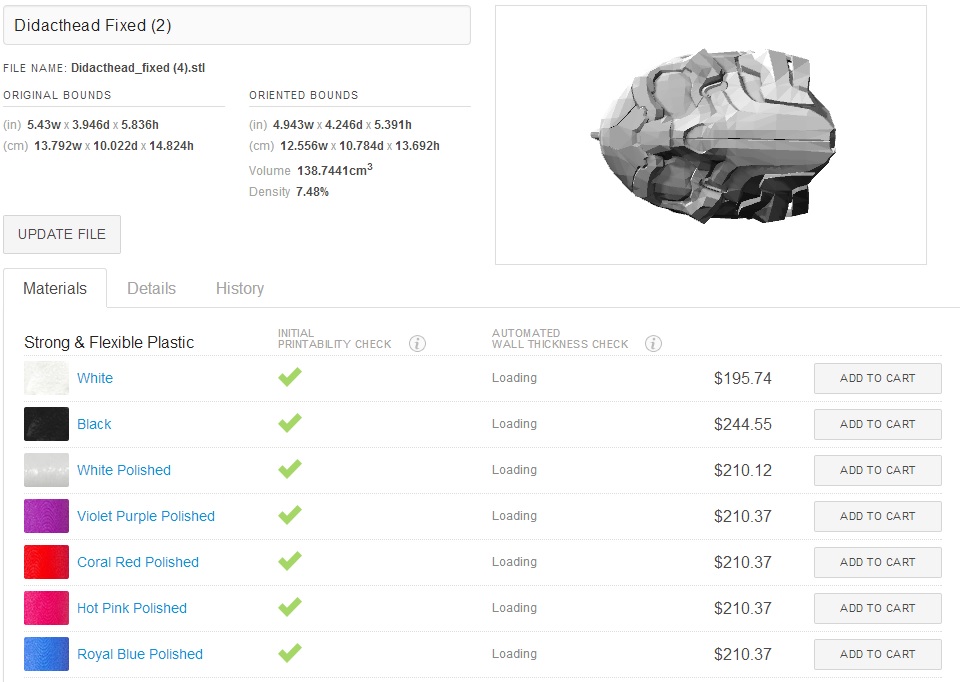Screen dimensions: 960x682
Task: Add White material to cart
Action: tap(877, 378)
